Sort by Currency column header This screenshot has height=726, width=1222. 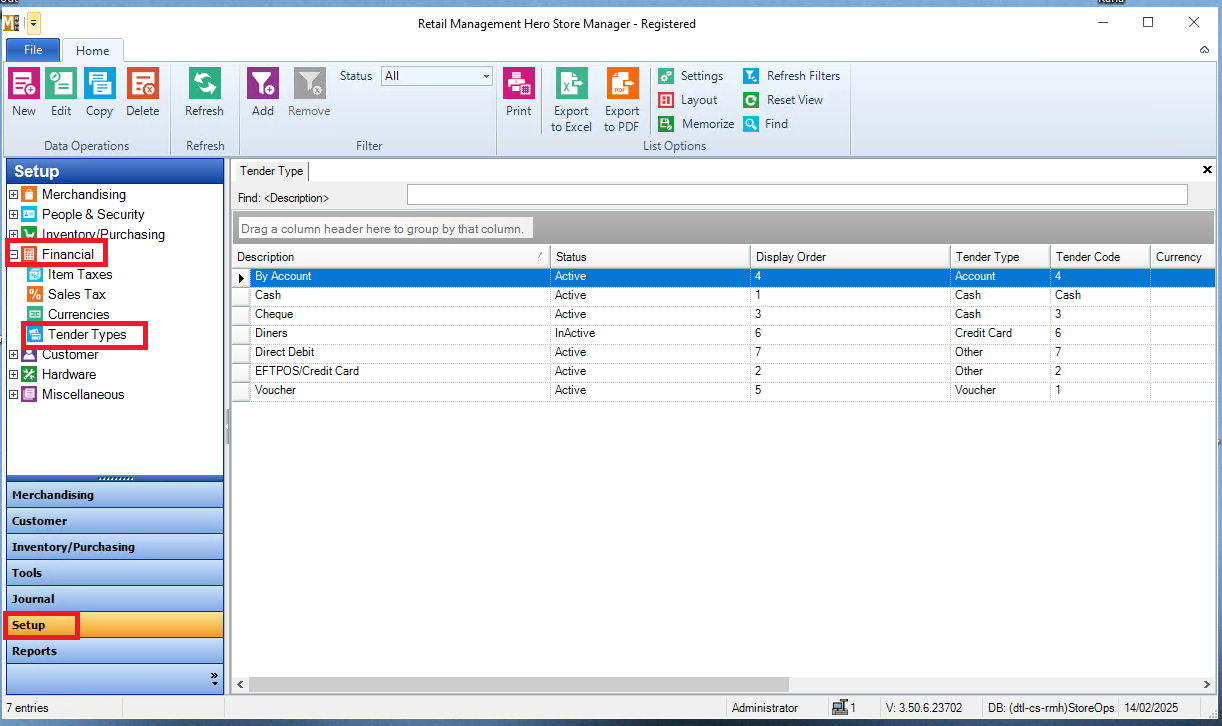1182,257
